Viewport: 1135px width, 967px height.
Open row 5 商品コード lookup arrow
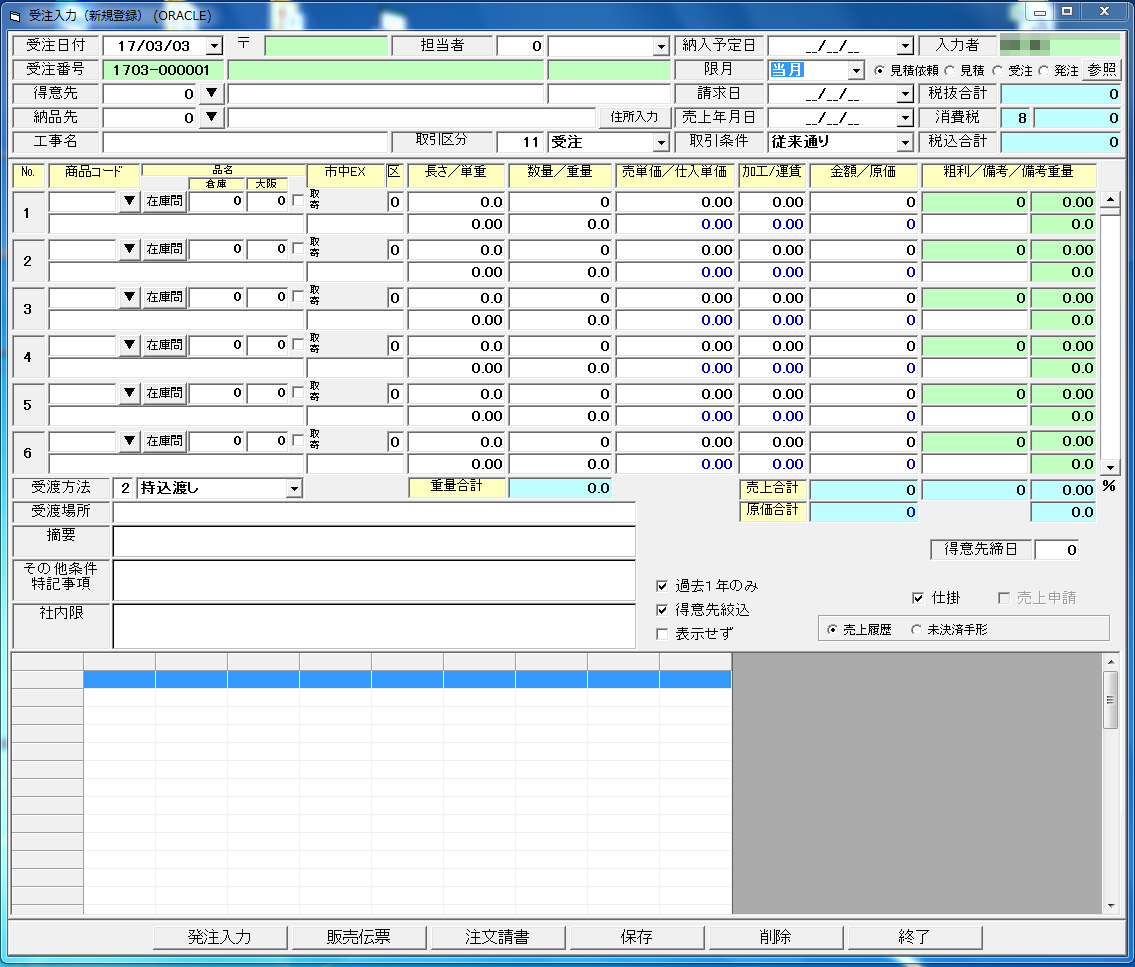click(x=129, y=392)
